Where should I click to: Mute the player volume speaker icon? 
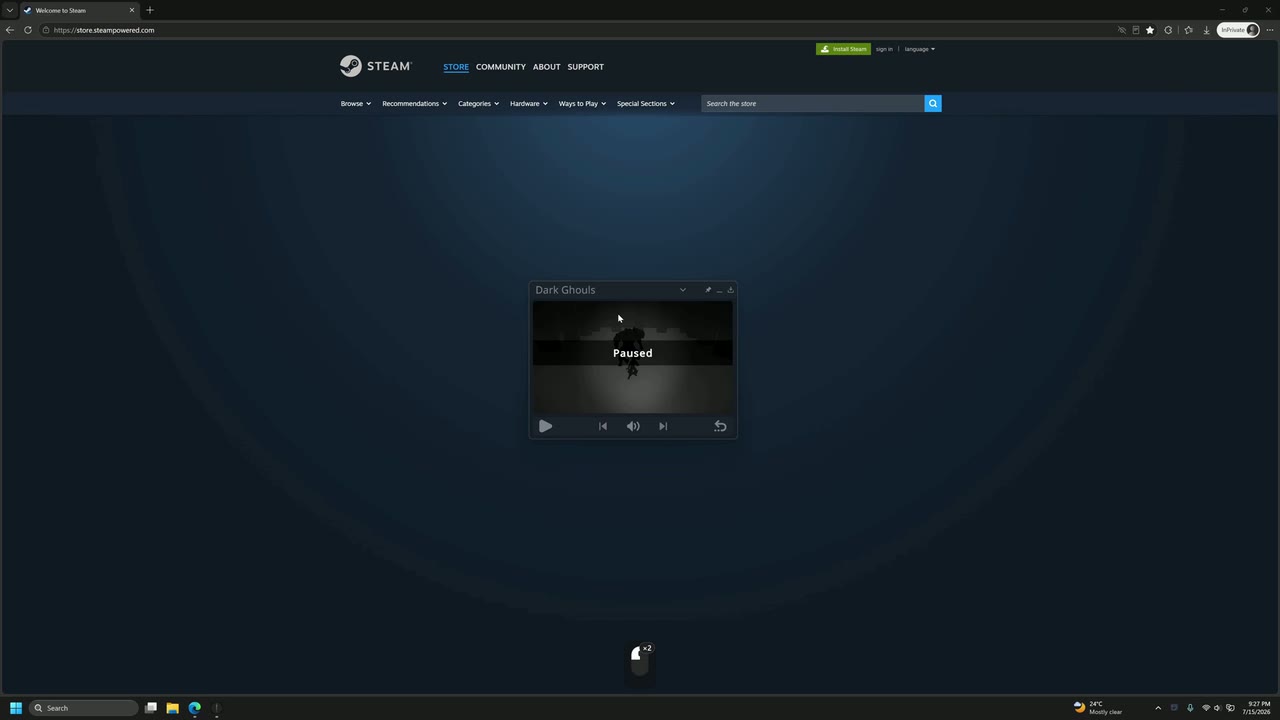[633, 426]
